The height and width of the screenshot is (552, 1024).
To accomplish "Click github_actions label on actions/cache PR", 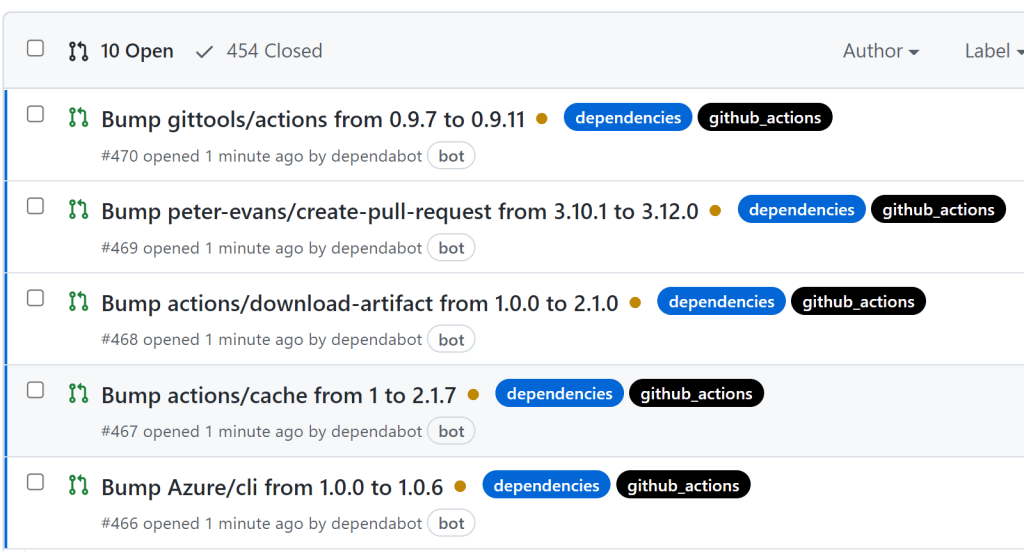I will pyautogui.click(x=696, y=394).
